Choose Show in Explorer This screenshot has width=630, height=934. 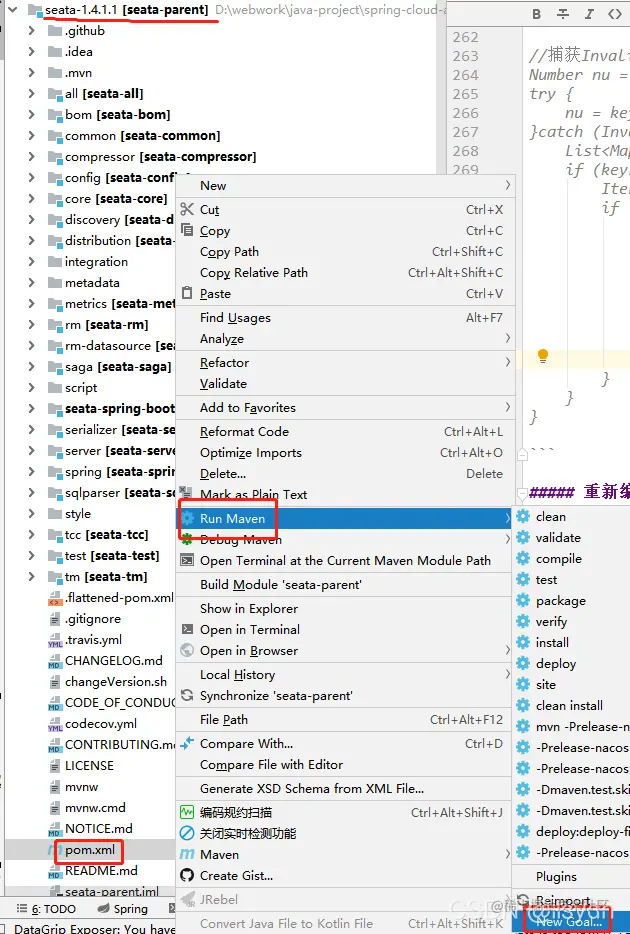pos(345,608)
